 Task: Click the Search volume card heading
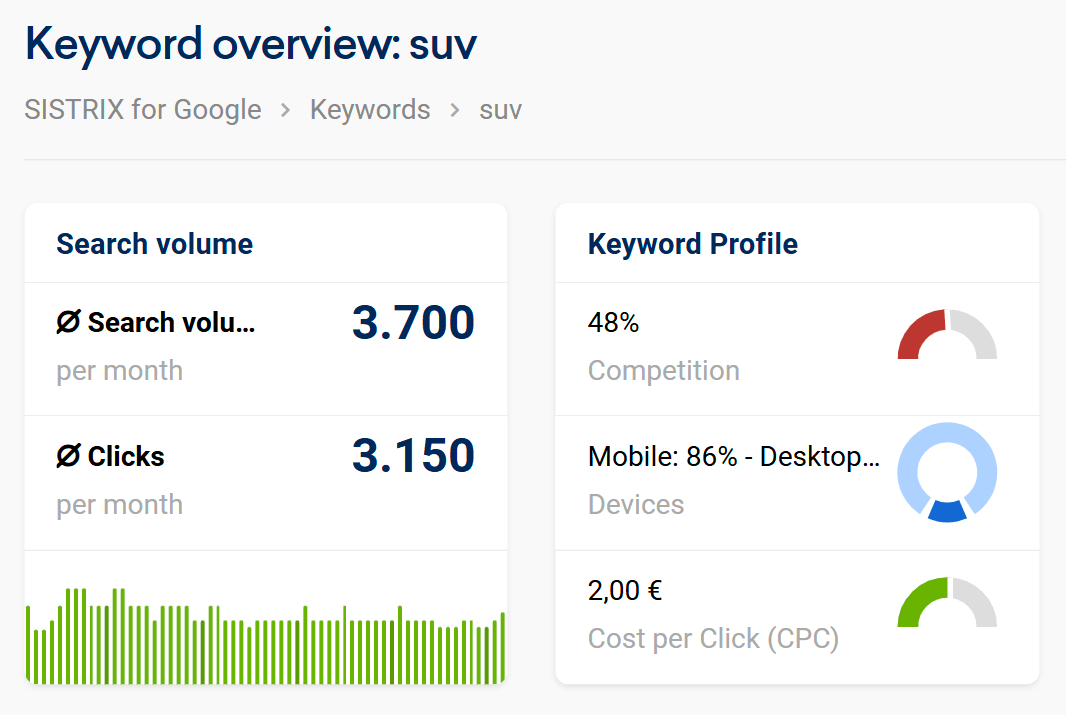pos(155,244)
